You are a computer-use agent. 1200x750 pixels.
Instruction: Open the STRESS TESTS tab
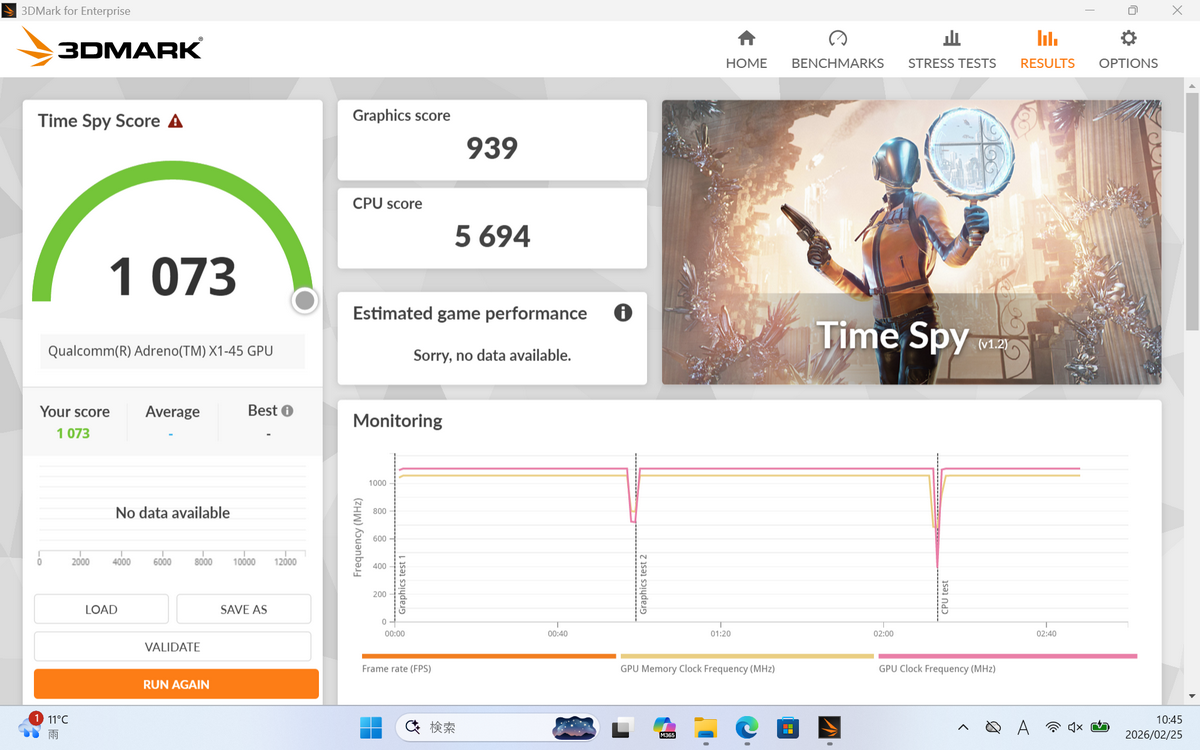(952, 50)
